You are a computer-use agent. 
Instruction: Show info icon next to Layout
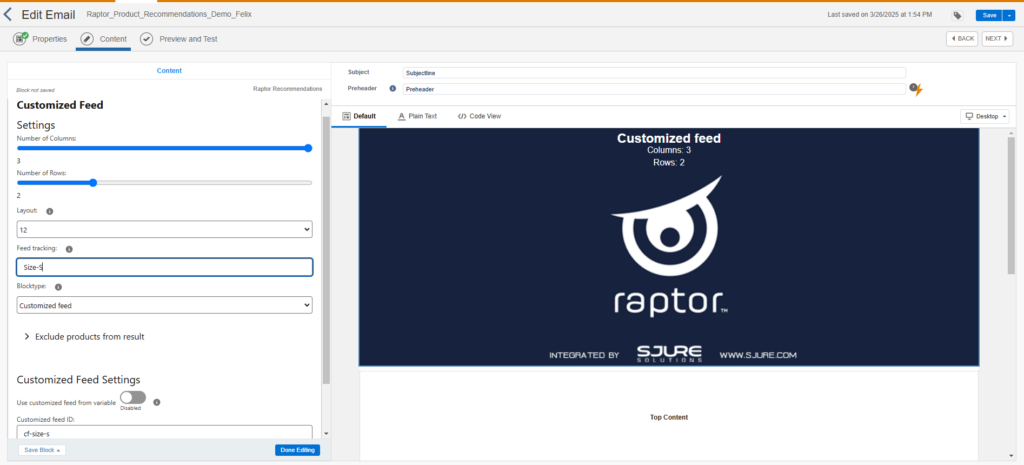(50, 212)
